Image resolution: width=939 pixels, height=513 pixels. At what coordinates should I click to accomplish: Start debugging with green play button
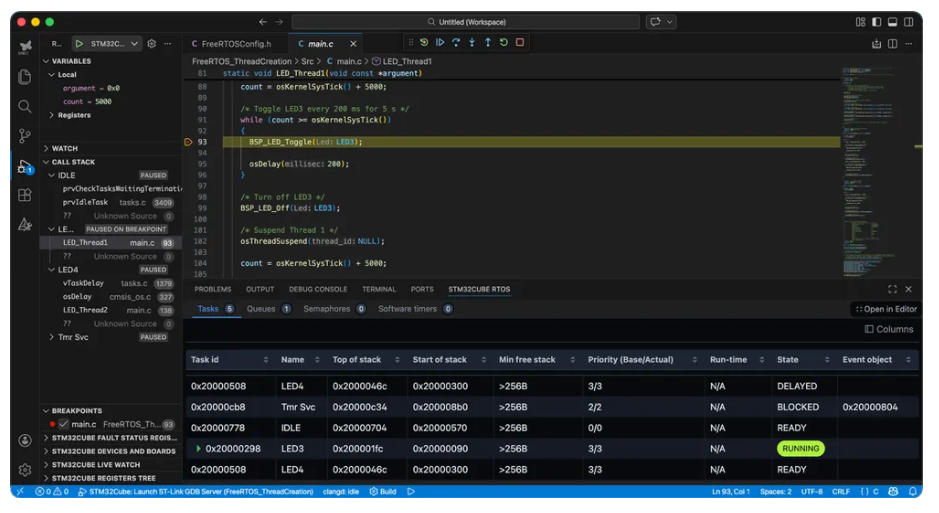(x=79, y=44)
